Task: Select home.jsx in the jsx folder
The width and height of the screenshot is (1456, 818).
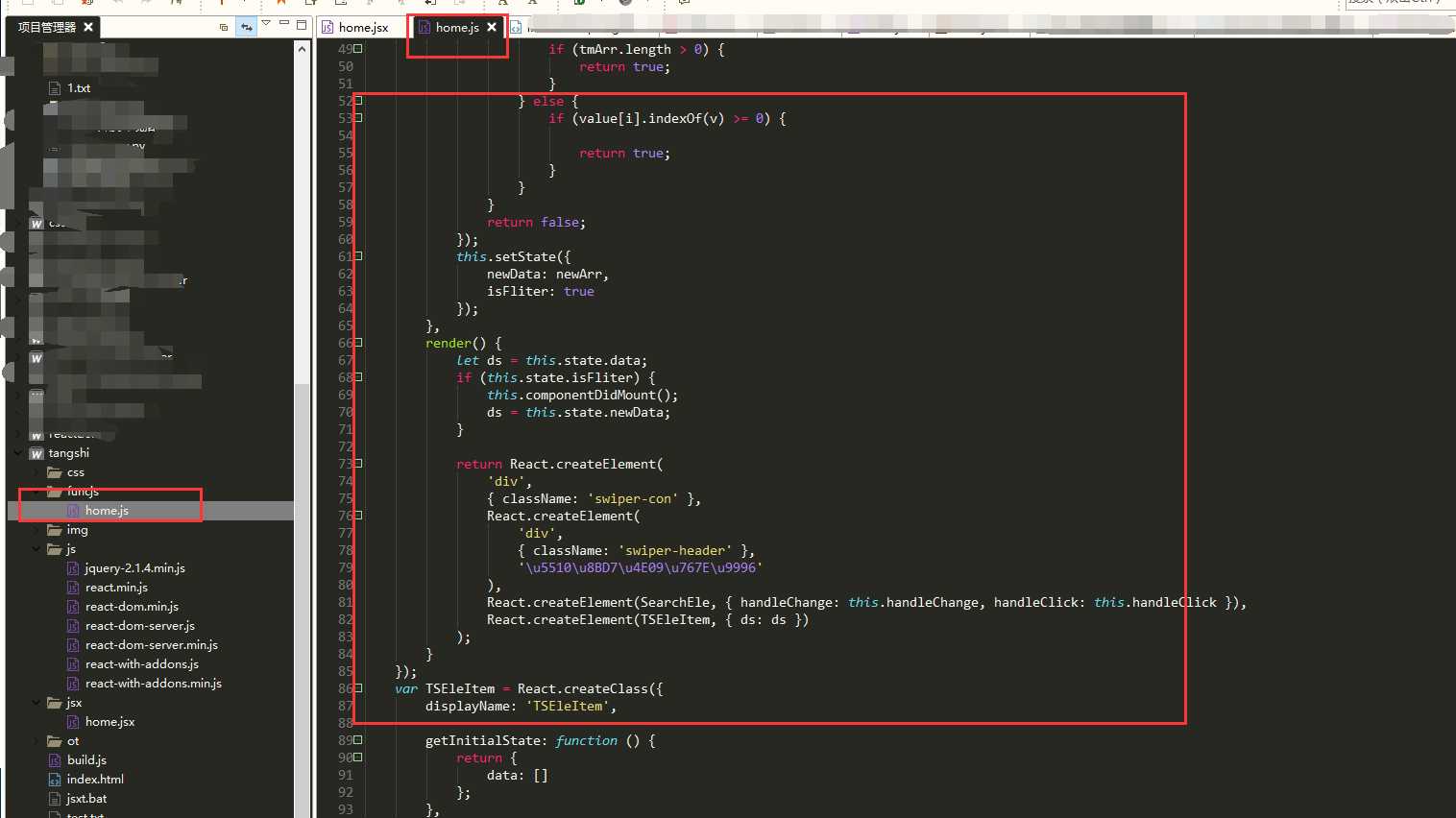Action: 109,722
